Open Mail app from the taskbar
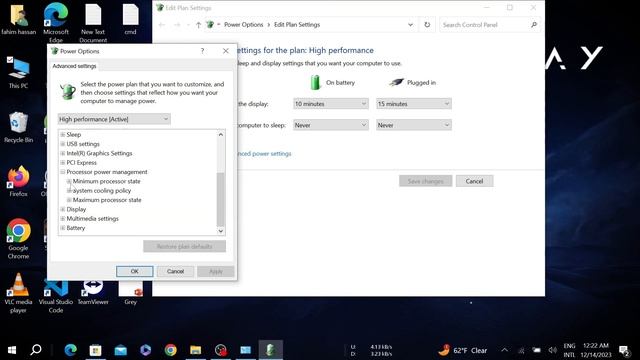This screenshot has width=640, height=360. [120, 350]
